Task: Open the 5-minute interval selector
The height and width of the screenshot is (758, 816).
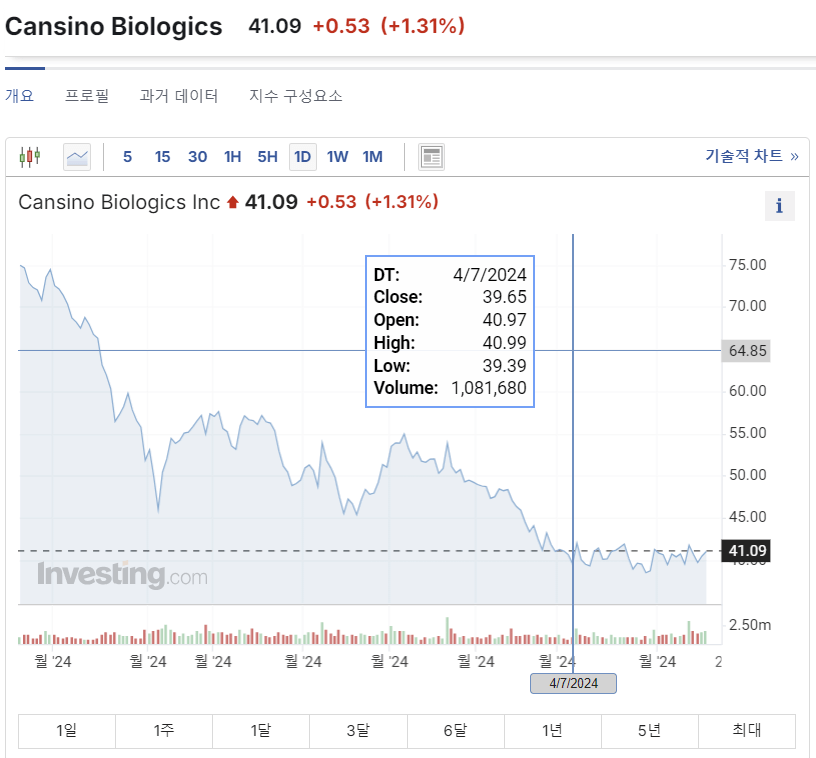Action: (127, 156)
